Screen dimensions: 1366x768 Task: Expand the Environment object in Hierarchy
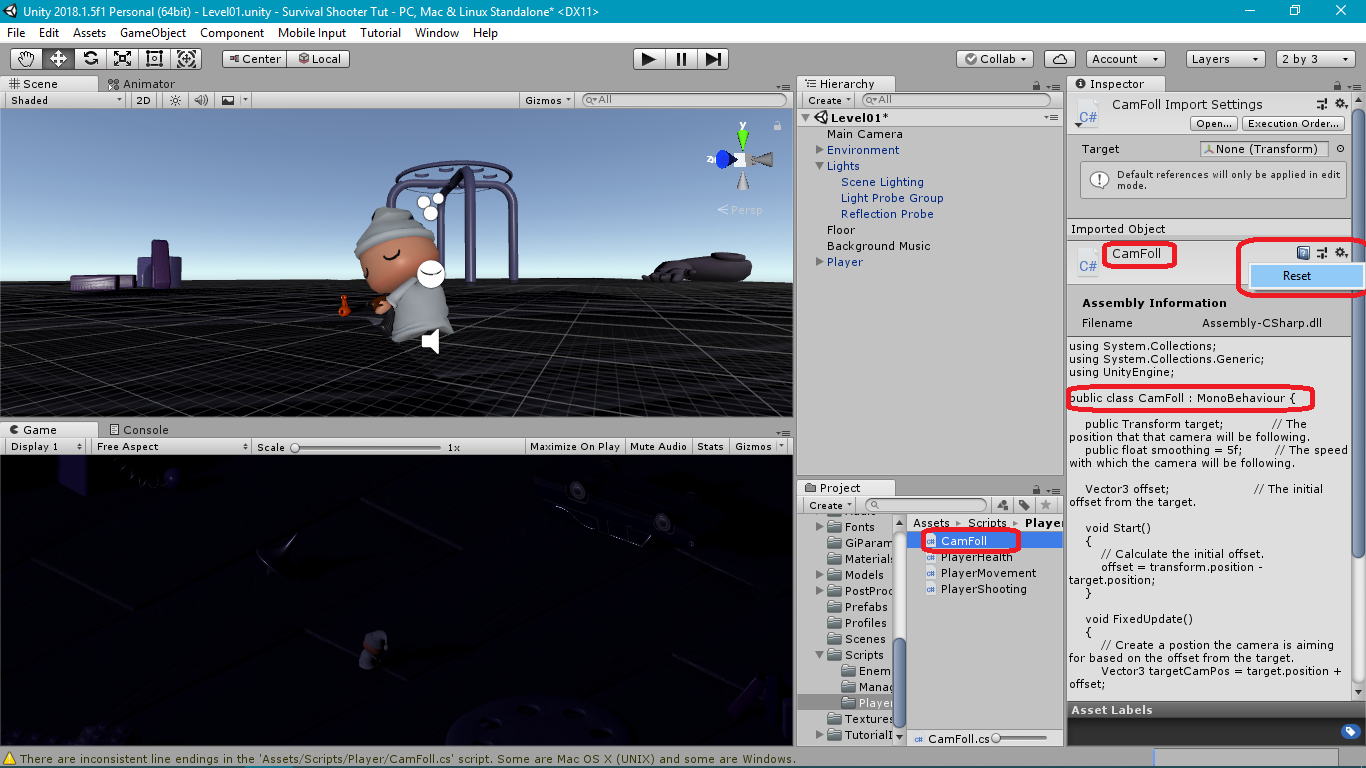point(820,150)
